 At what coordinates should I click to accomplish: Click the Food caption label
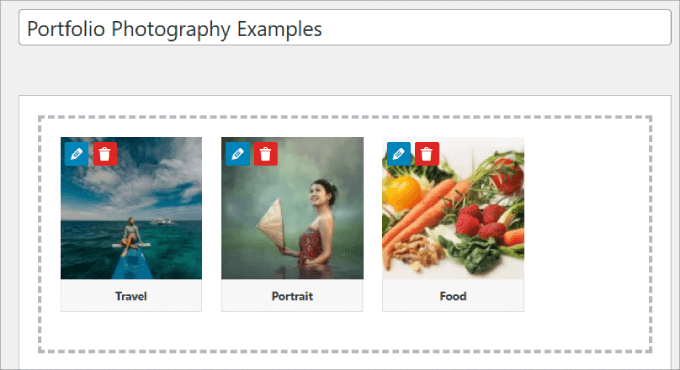tap(453, 296)
